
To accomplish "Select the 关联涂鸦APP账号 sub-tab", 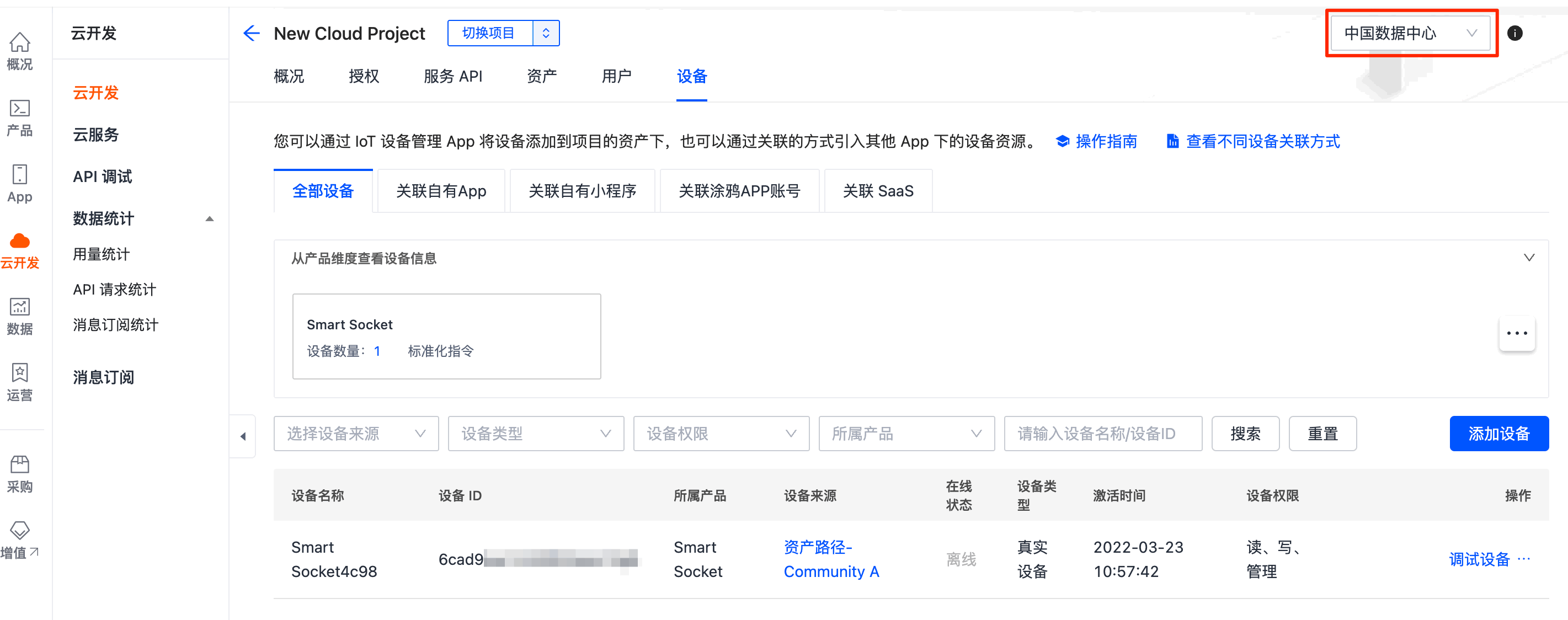I will click(739, 191).
